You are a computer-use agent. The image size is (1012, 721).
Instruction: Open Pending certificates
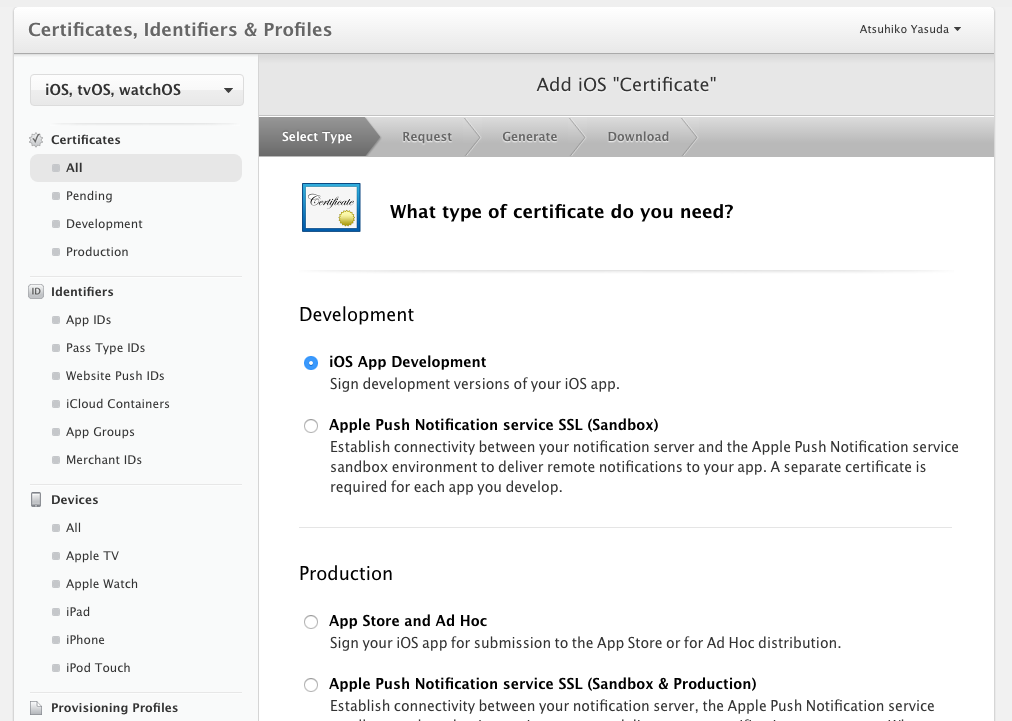click(89, 196)
